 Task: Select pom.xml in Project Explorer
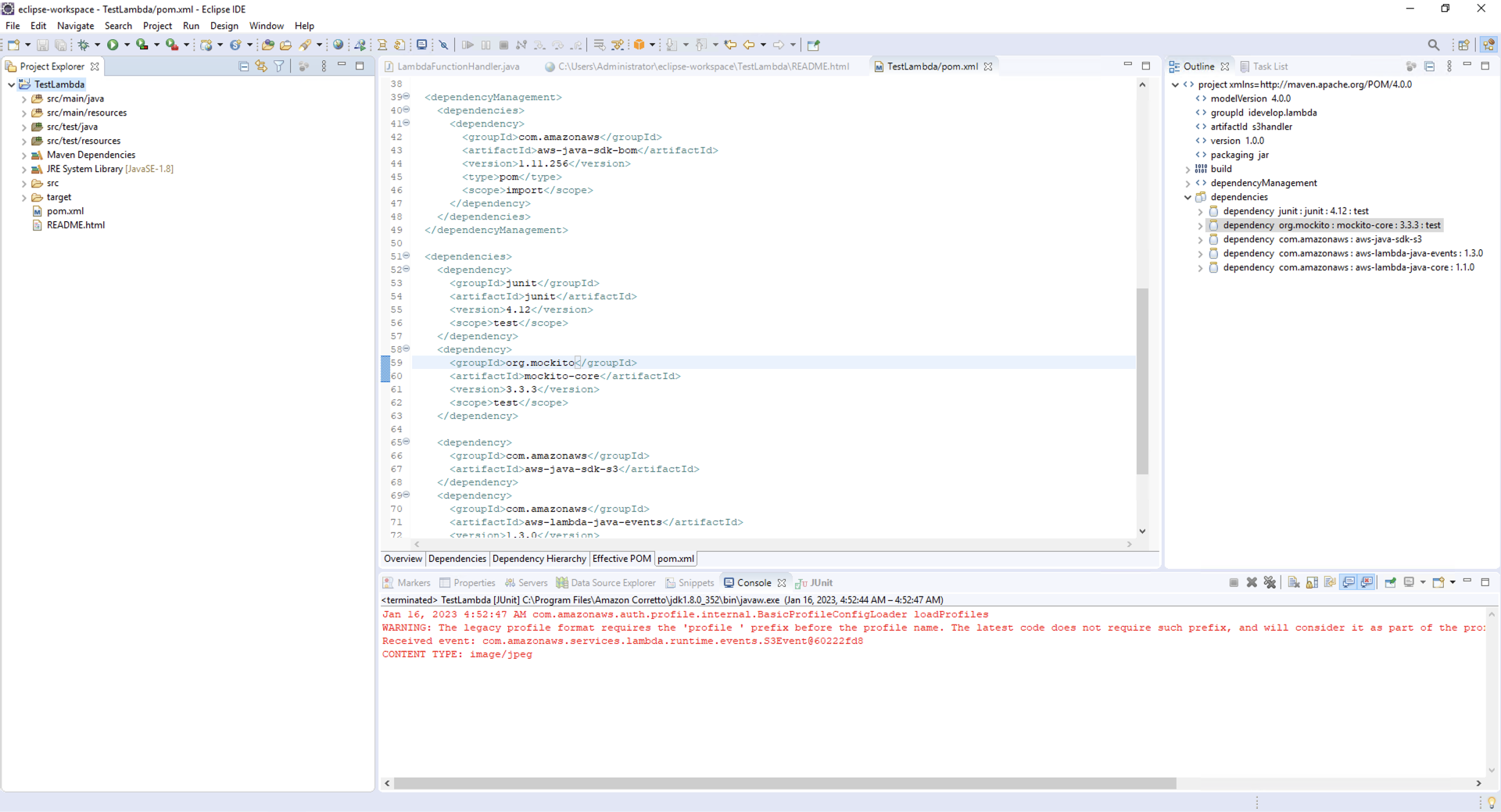[x=65, y=211]
